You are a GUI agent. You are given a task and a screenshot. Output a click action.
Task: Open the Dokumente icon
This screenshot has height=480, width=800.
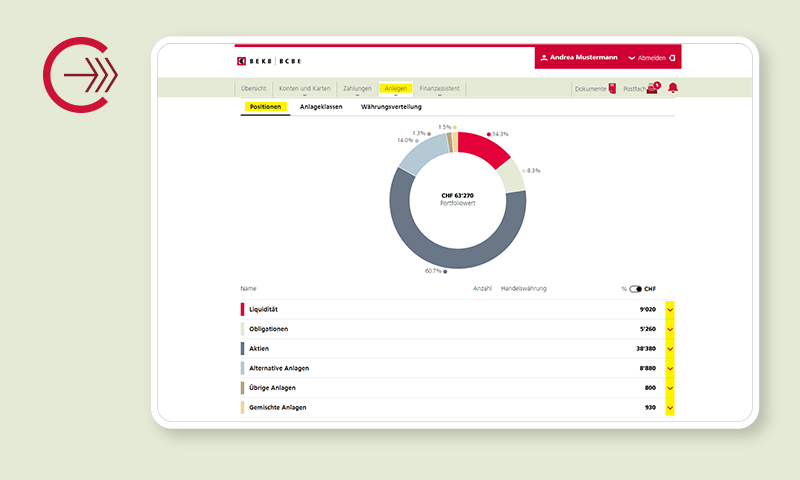tap(612, 88)
